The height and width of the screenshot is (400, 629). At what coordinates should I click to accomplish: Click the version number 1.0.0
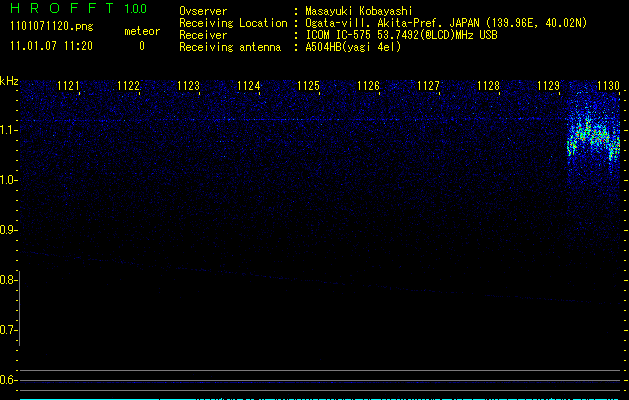point(136,9)
